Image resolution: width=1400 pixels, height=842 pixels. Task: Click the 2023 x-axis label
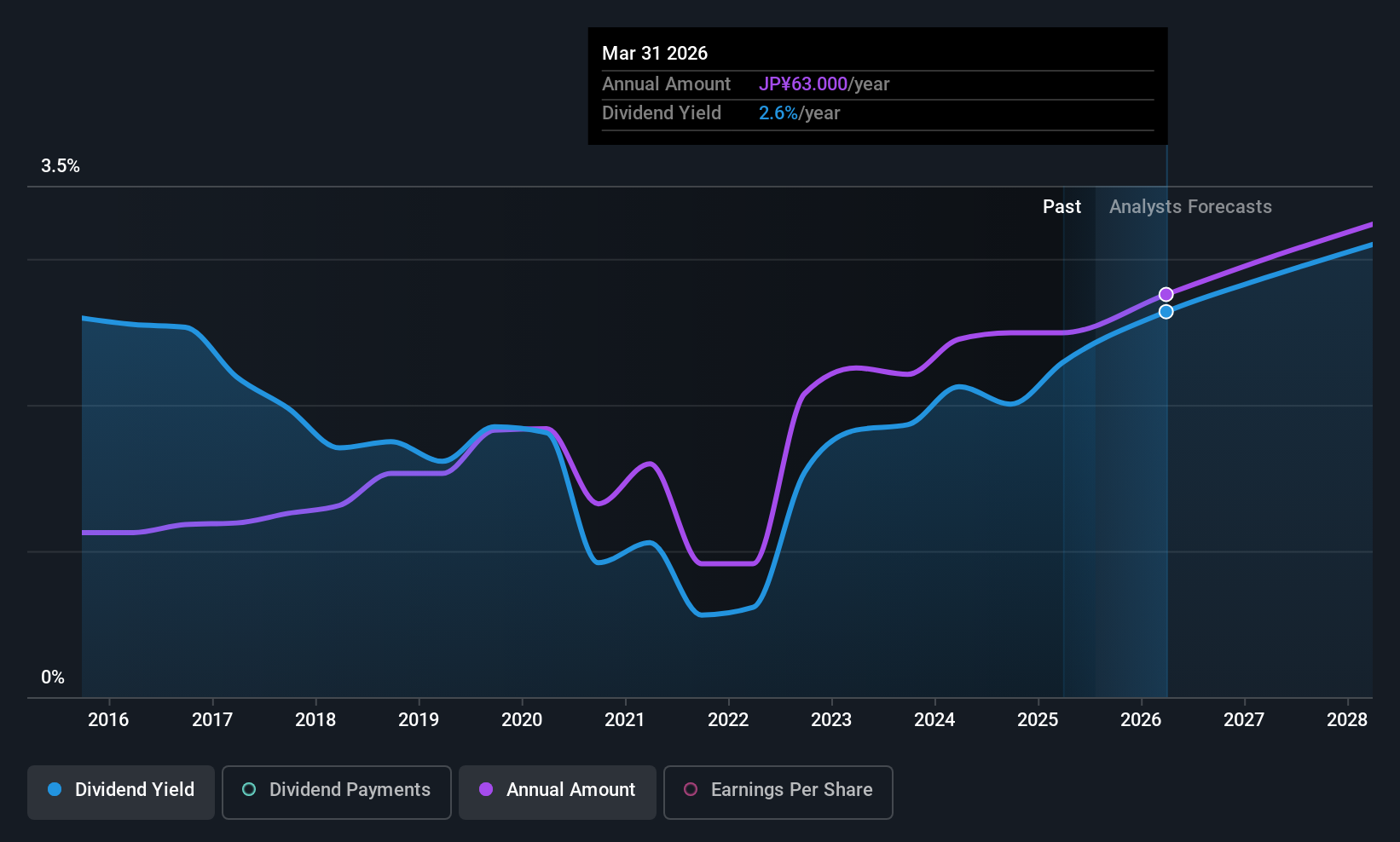[831, 719]
